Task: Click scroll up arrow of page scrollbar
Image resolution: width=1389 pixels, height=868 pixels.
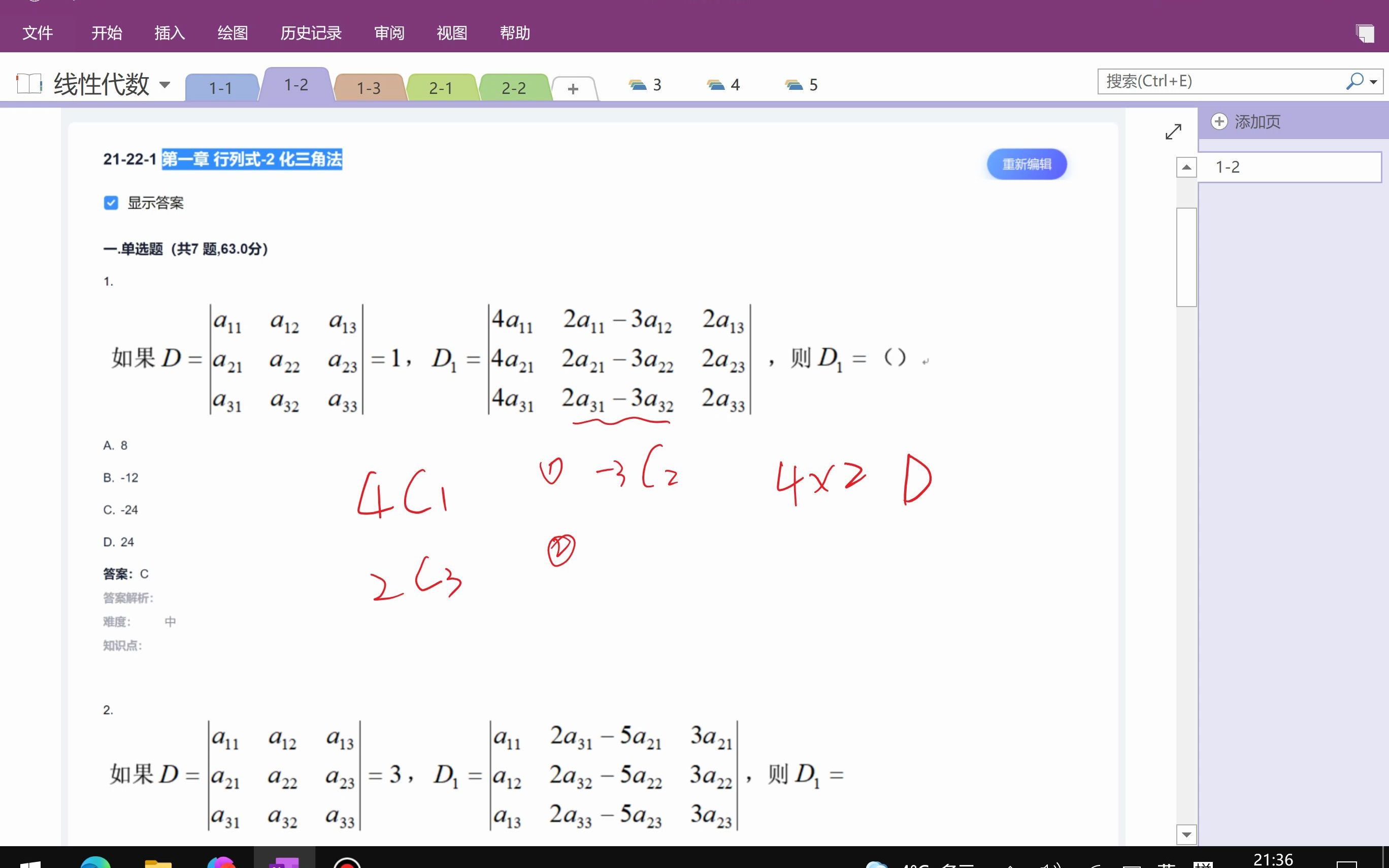Action: 1186,168
